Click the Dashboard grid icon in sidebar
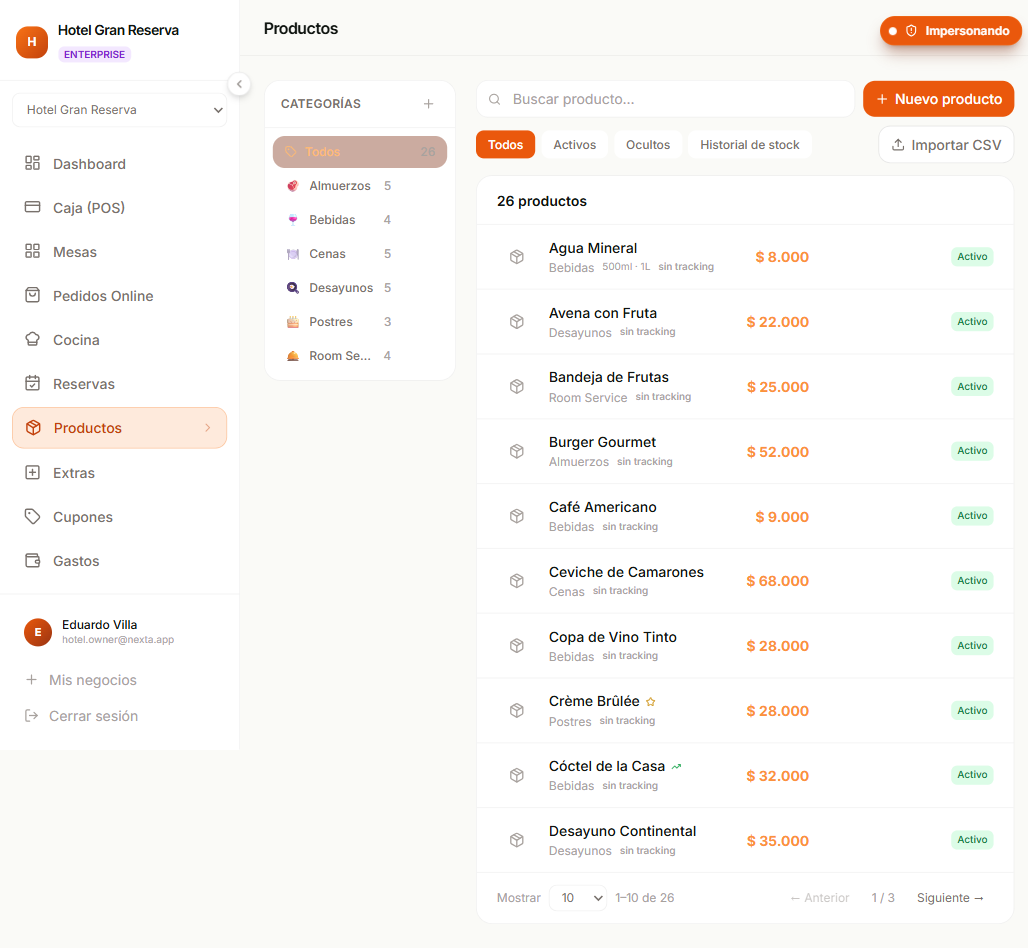The width and height of the screenshot is (1028, 948). click(x=32, y=163)
